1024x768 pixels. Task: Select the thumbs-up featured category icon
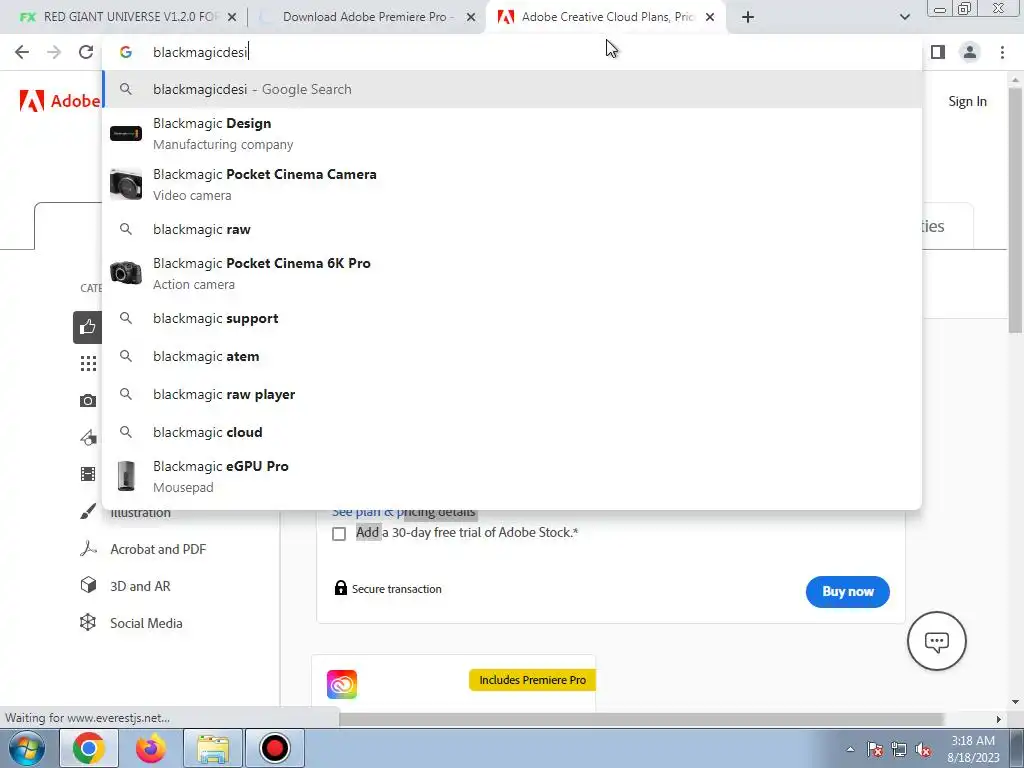(x=88, y=327)
